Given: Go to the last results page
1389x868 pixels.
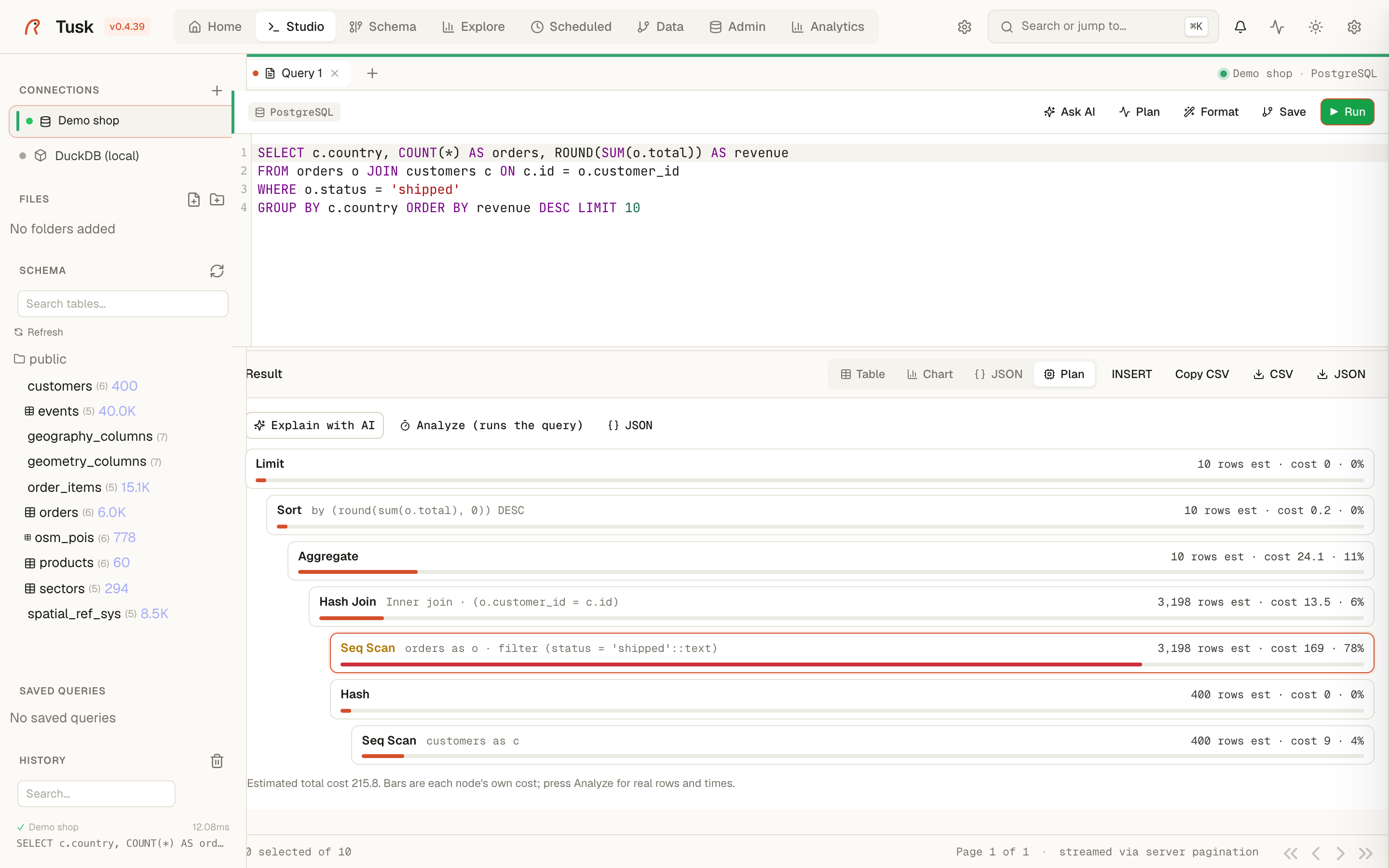Looking at the screenshot, I should (1365, 853).
